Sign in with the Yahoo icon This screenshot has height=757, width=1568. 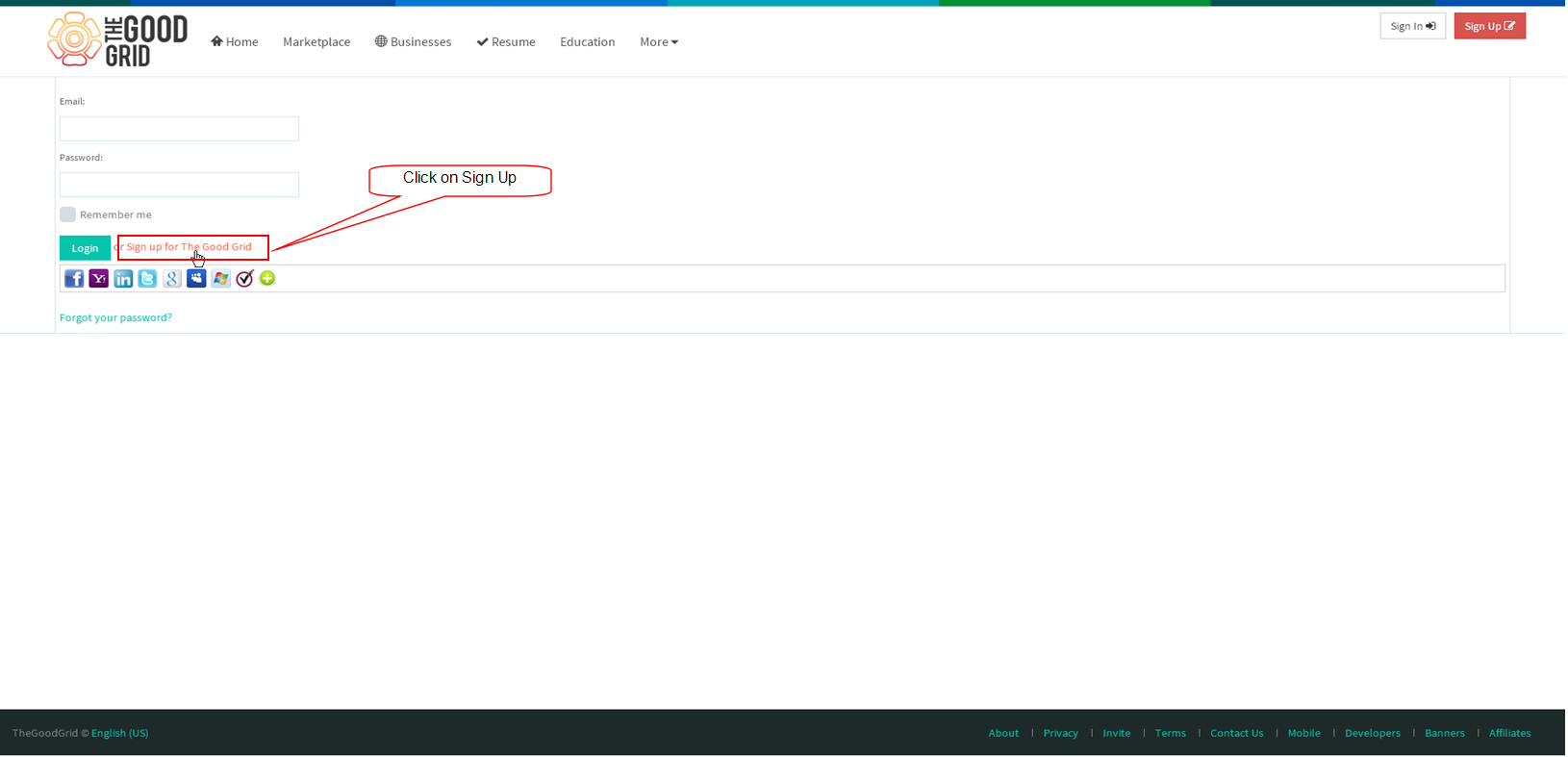click(98, 279)
